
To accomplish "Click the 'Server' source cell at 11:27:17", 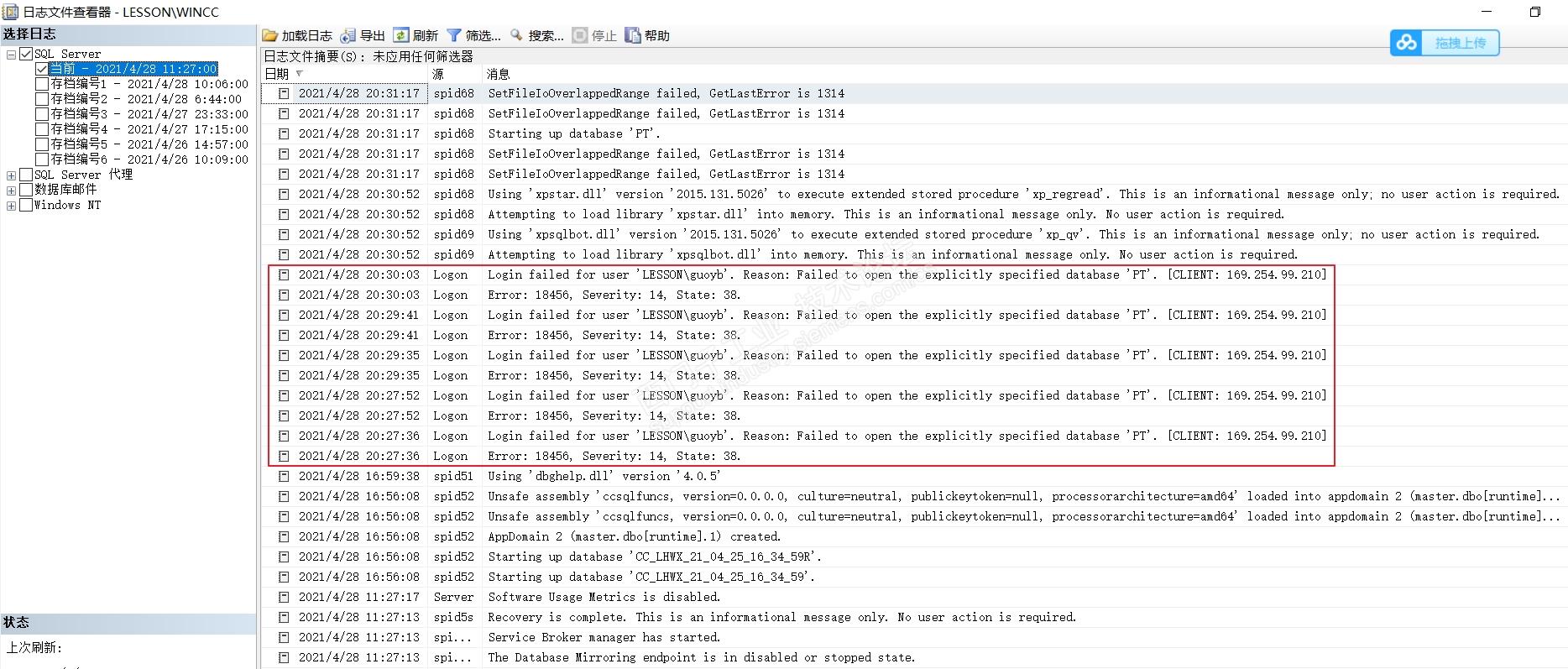I will (x=454, y=597).
